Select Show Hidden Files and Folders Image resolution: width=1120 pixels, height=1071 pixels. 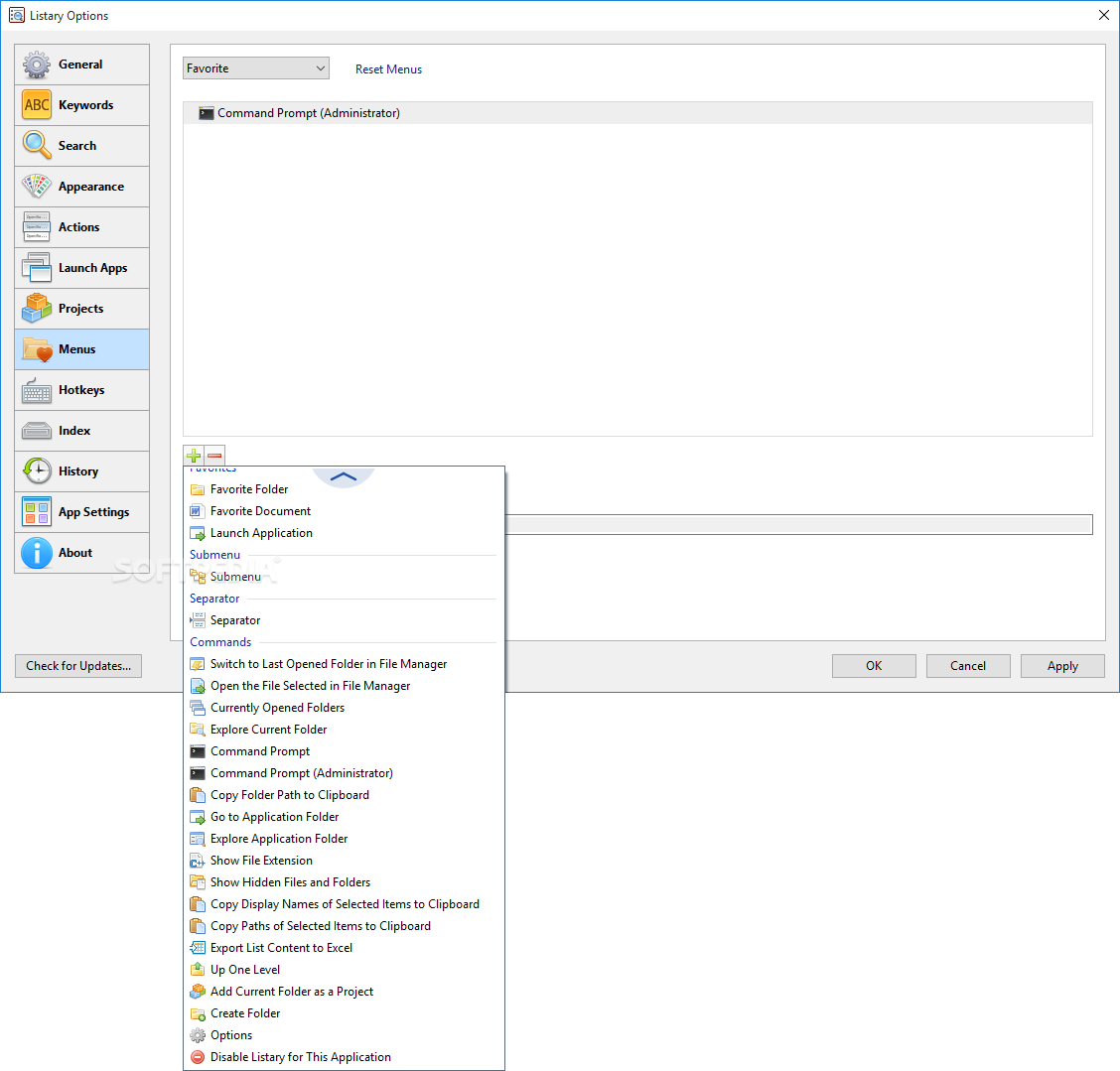tap(344, 882)
